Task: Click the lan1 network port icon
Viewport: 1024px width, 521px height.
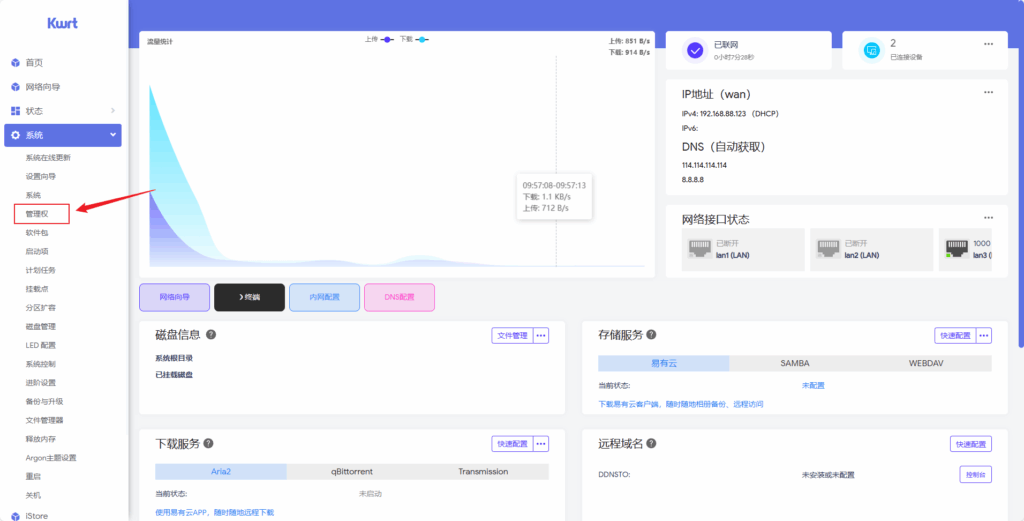Action: pos(699,249)
